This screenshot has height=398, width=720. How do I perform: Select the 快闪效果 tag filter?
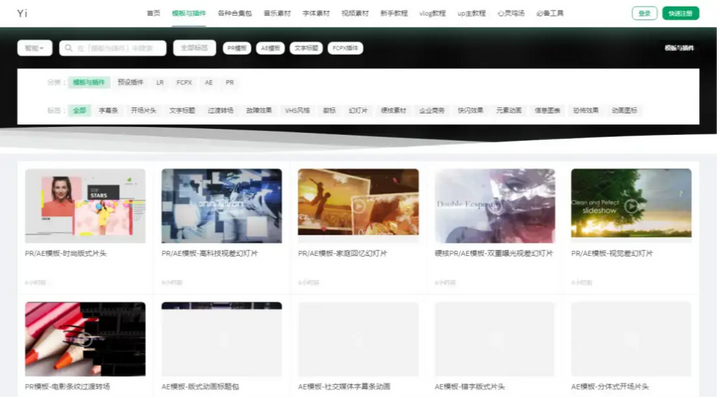click(470, 111)
